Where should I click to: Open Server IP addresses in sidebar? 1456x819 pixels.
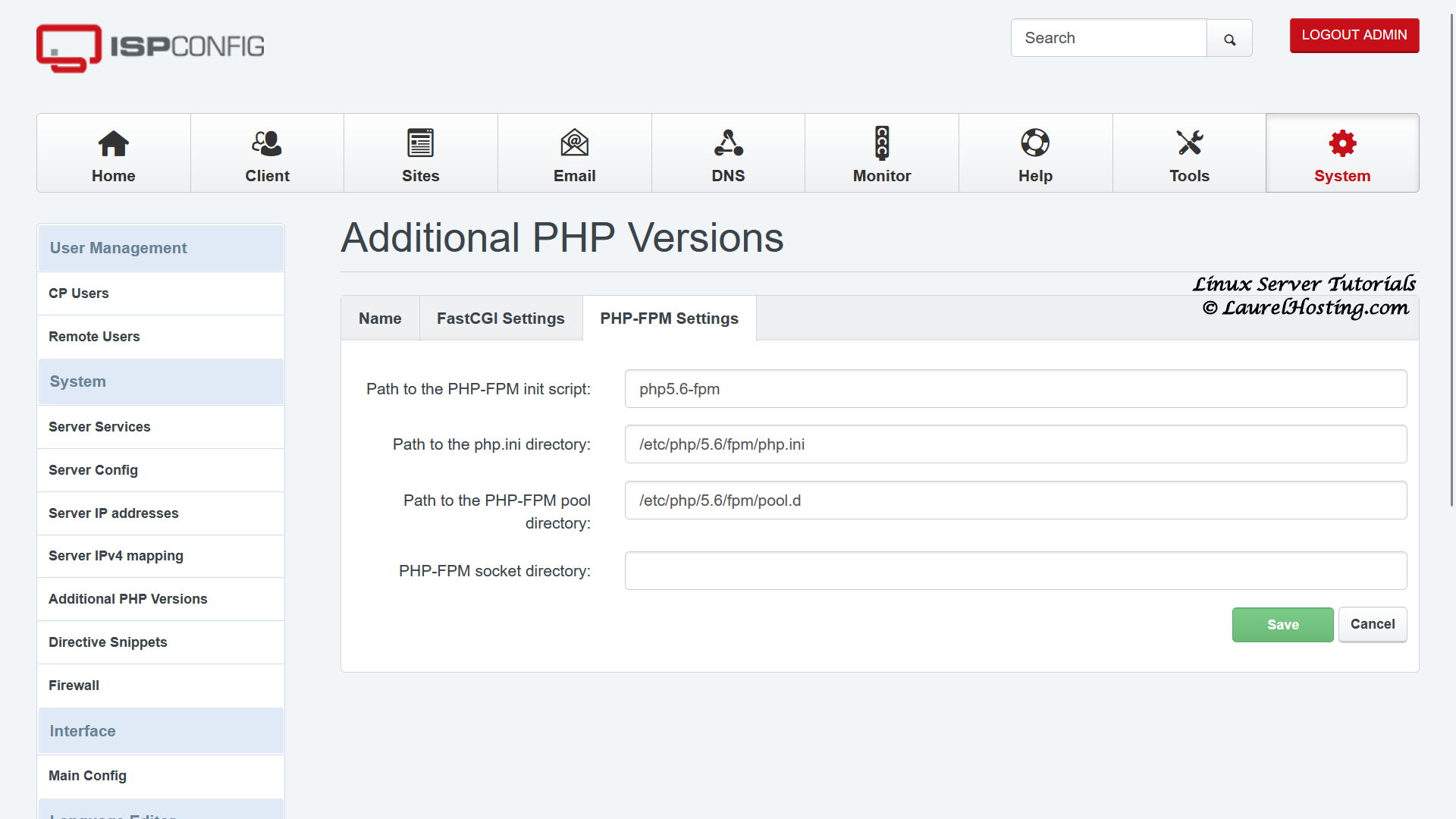(161, 513)
